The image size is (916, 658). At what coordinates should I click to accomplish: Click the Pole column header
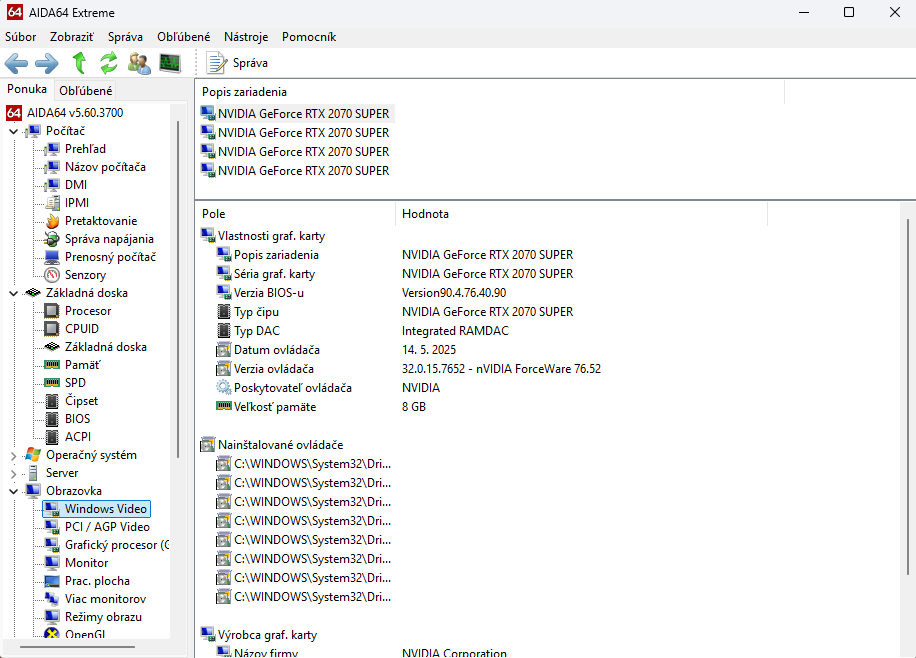click(x=214, y=214)
